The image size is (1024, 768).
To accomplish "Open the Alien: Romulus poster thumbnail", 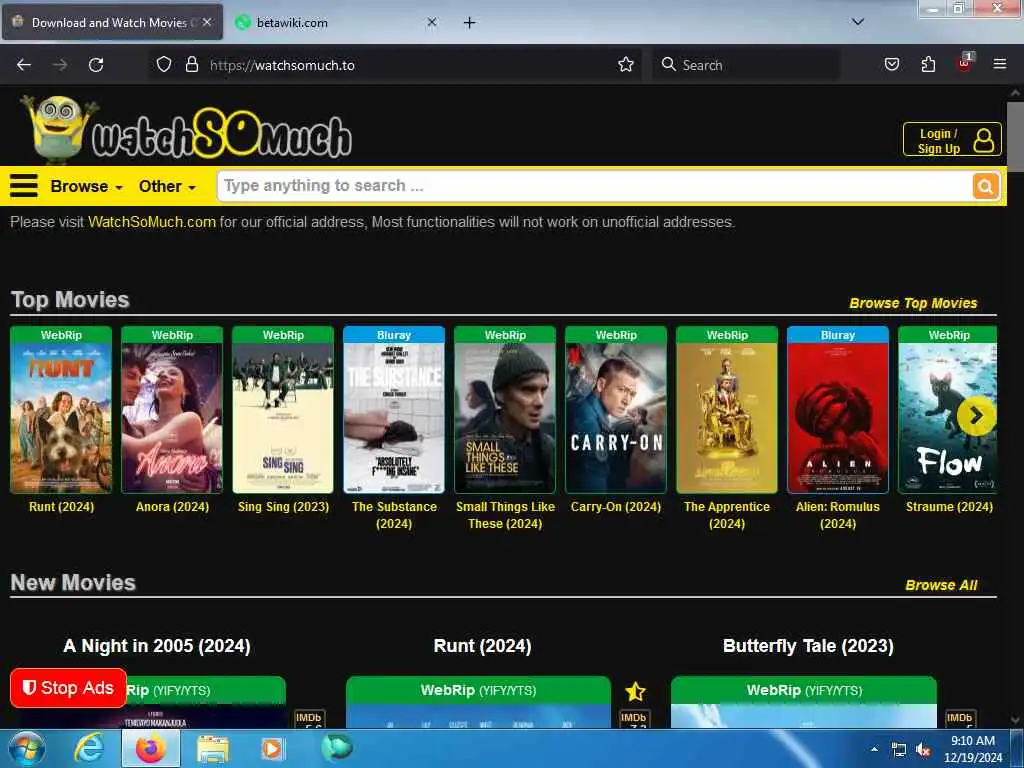I will 838,418.
